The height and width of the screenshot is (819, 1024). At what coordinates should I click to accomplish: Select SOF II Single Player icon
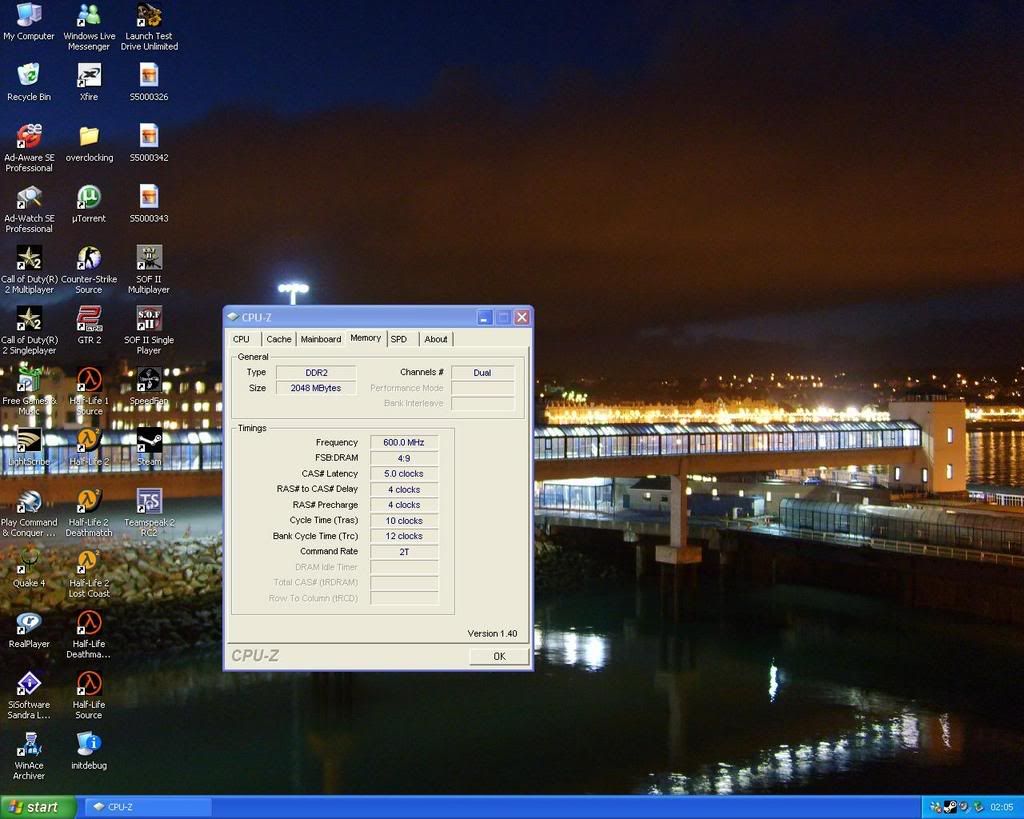(149, 330)
